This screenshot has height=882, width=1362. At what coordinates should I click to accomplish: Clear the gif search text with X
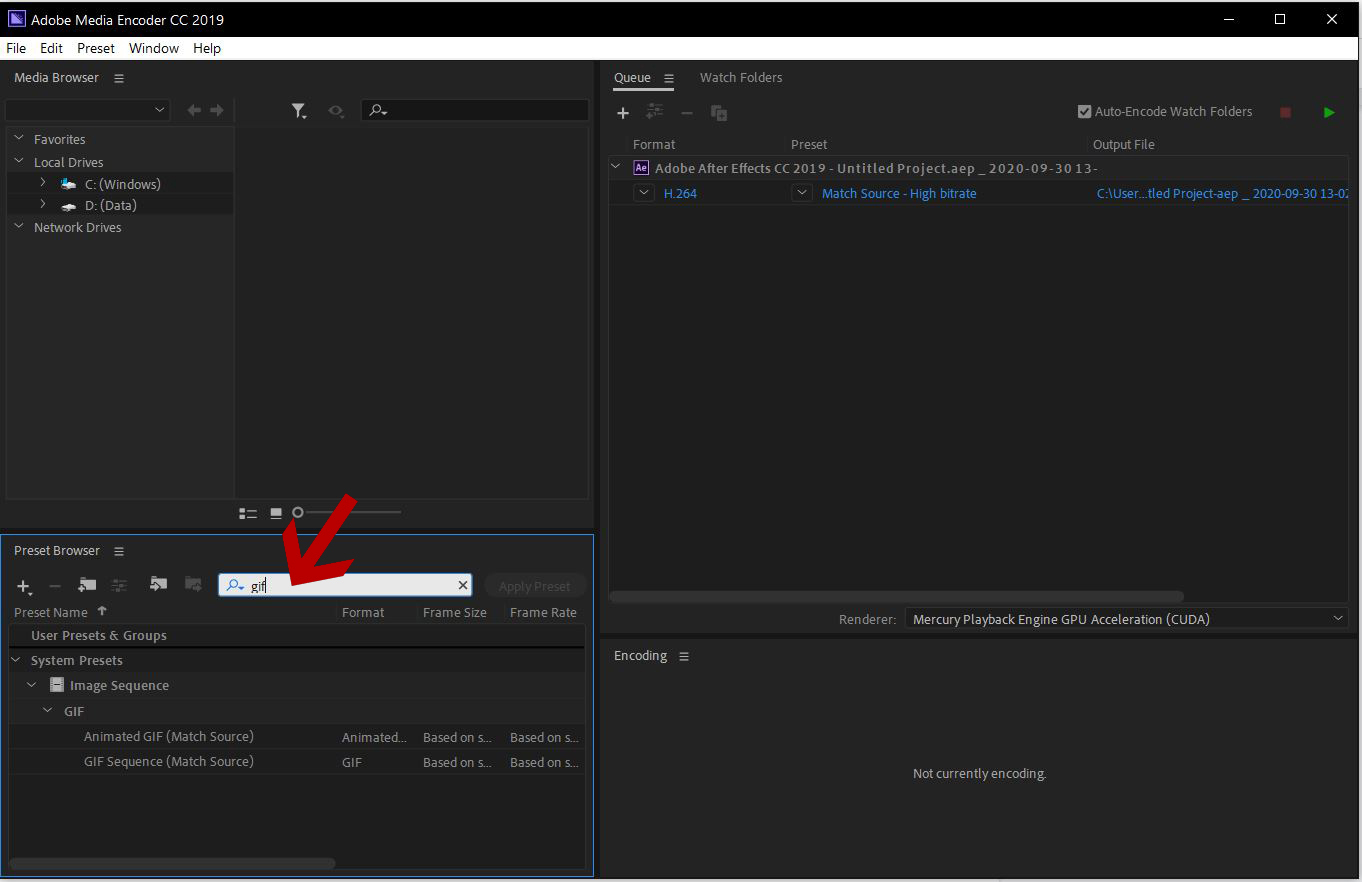(x=463, y=585)
